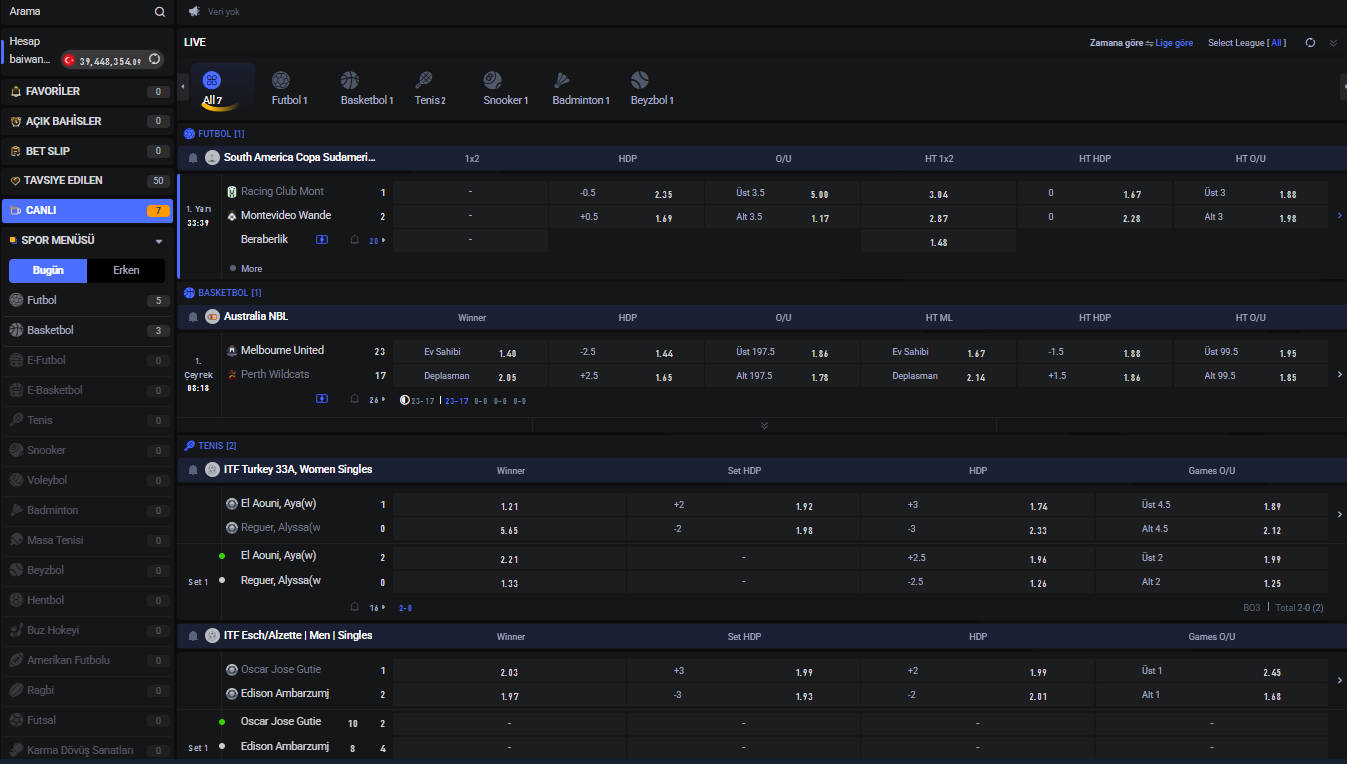Open the megaphone announcements icon
The width and height of the screenshot is (1347, 764).
(194, 12)
